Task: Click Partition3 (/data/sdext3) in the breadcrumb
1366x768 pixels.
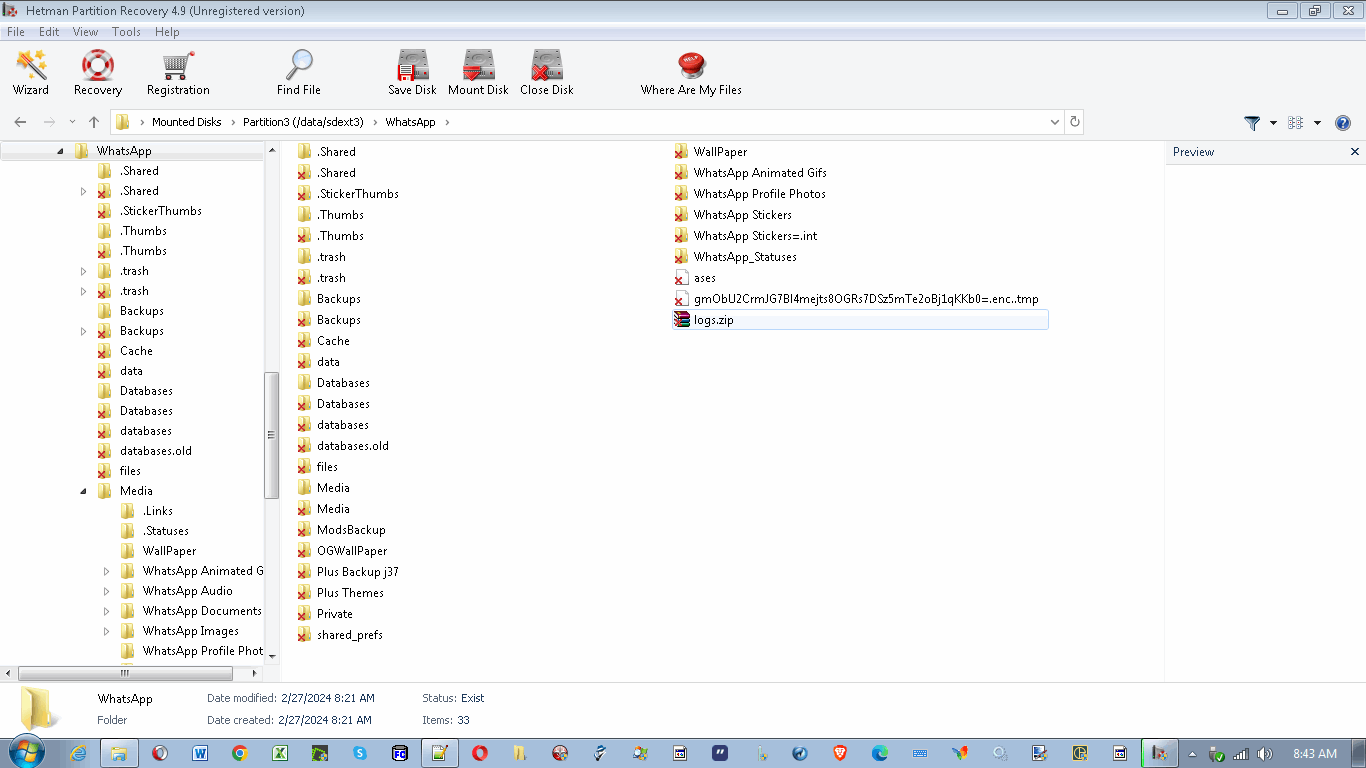Action: click(x=304, y=122)
